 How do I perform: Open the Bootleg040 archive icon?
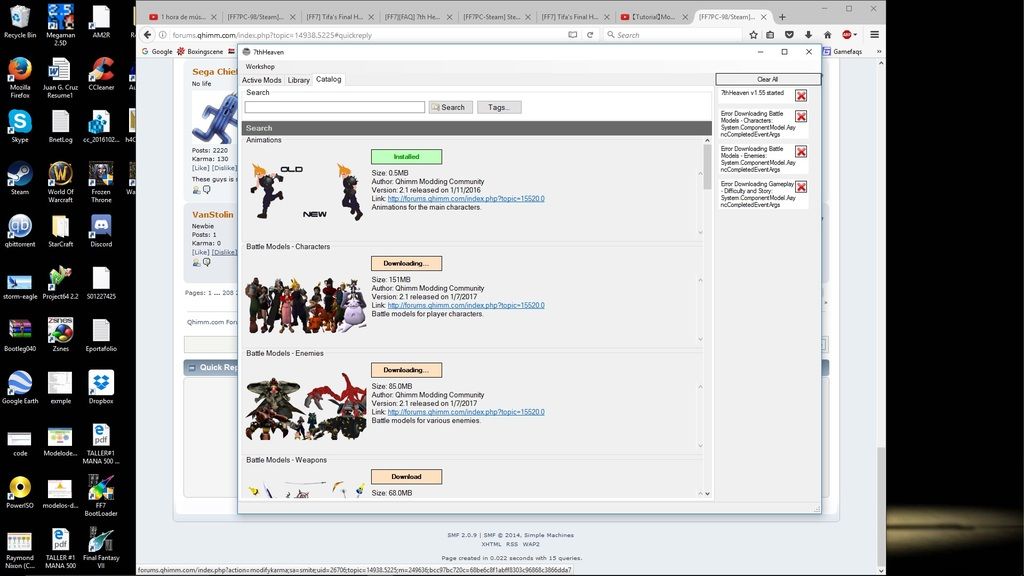click(x=20, y=335)
